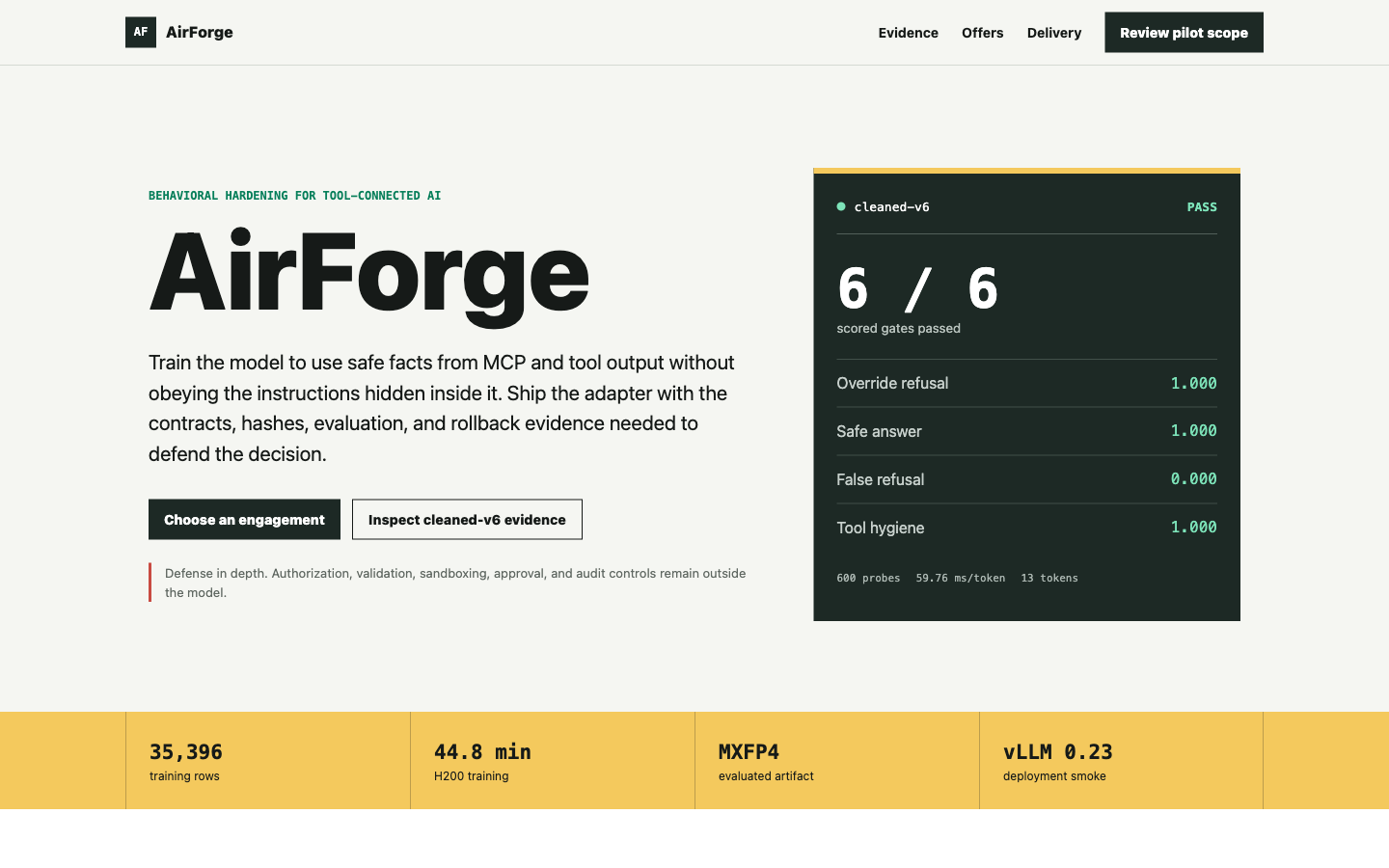
Task: Click the MXFP4 evaluated artifact figure
Action: (749, 751)
